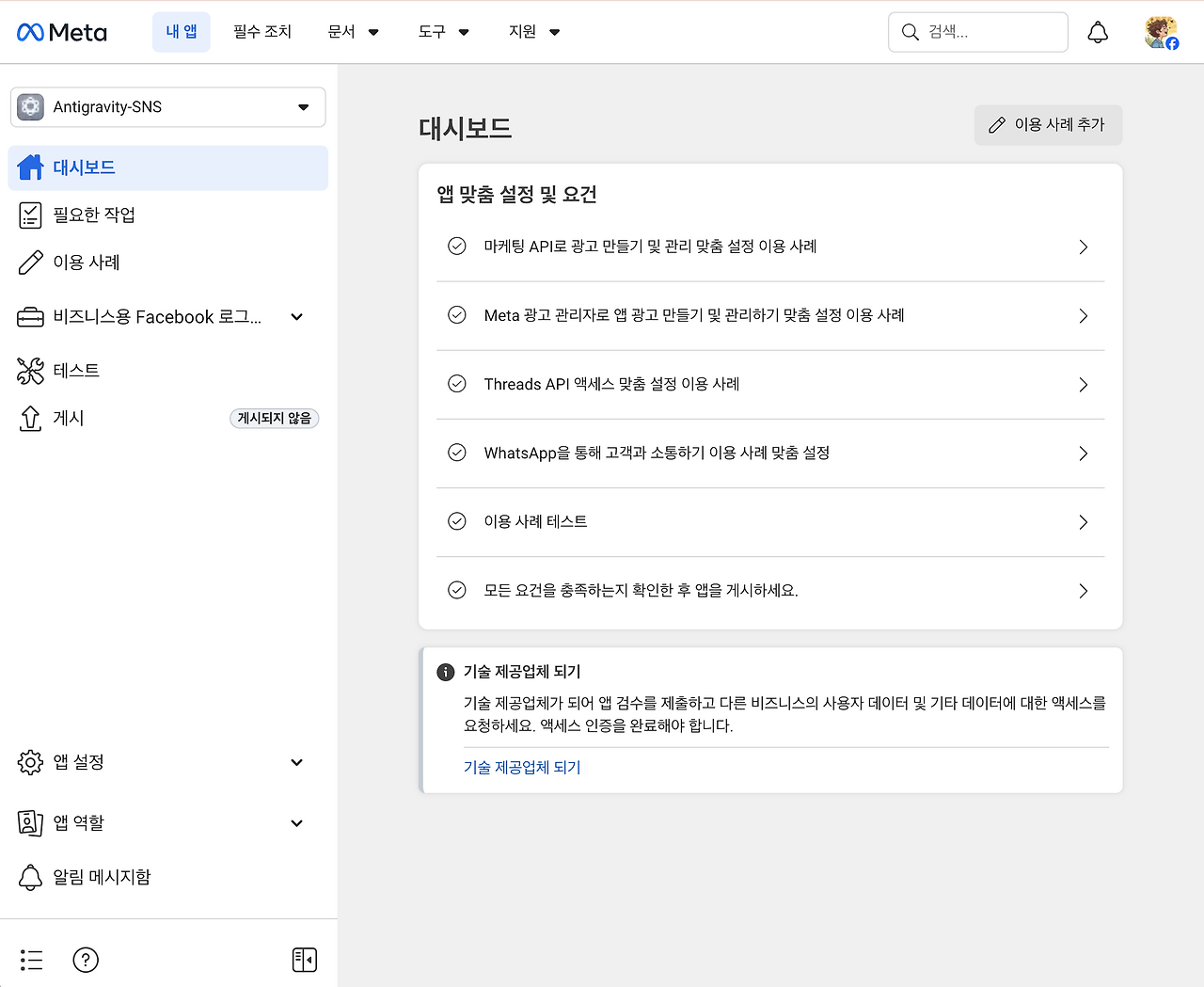Image resolution: width=1204 pixels, height=987 pixels.
Task: Click the bold 기술 제공업체 되기 heading
Action: coord(522,672)
